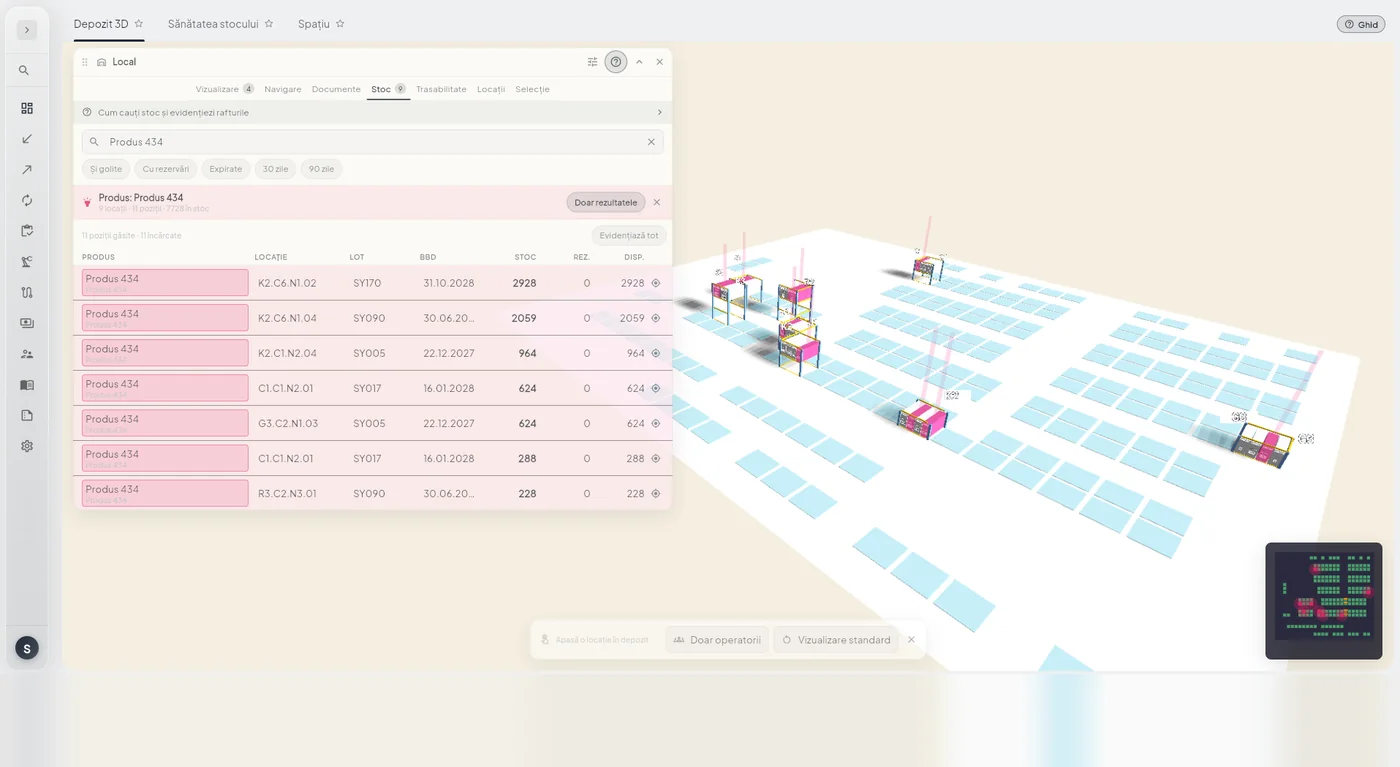Collapse the Local panel with the up chevron
The width and height of the screenshot is (1400, 767).
(x=639, y=62)
